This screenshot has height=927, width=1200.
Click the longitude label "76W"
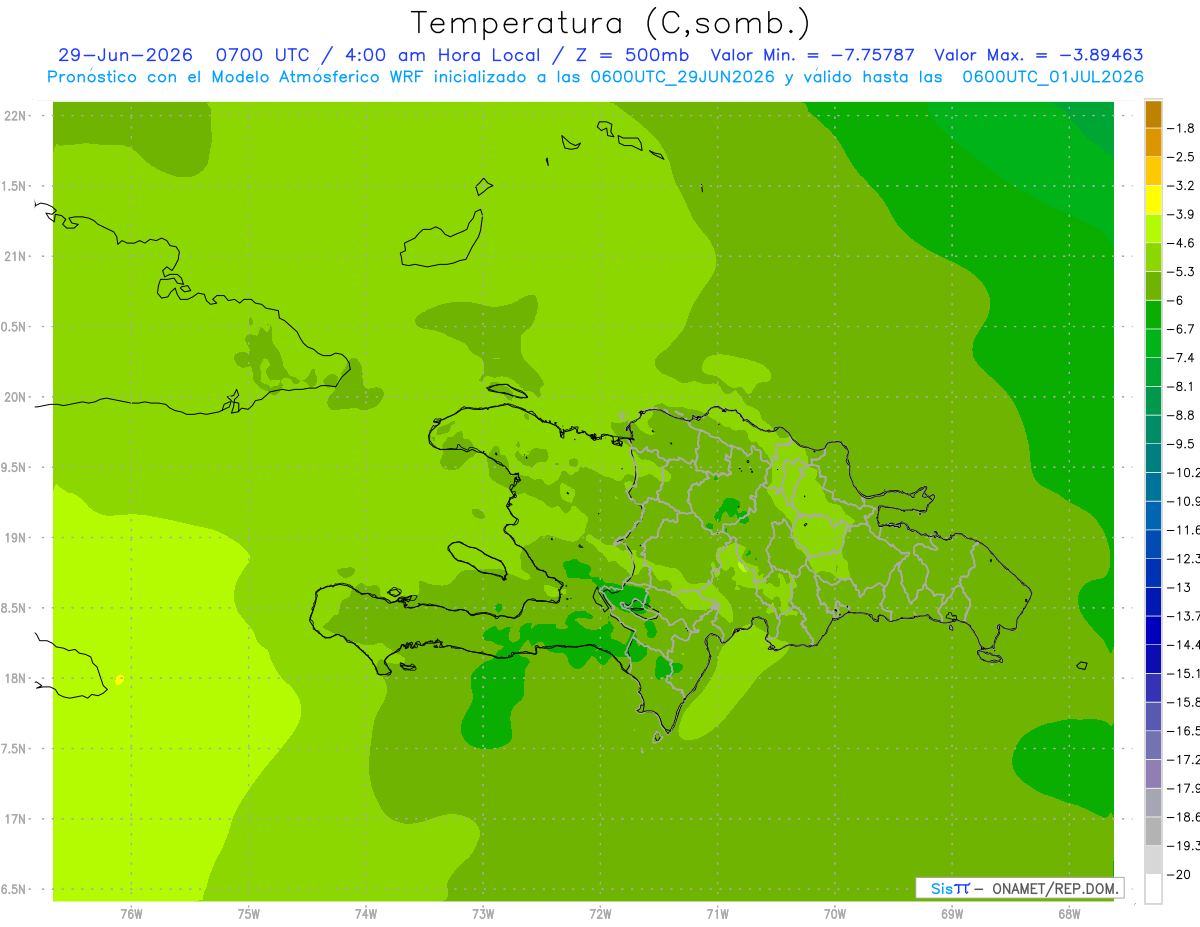[x=131, y=913]
